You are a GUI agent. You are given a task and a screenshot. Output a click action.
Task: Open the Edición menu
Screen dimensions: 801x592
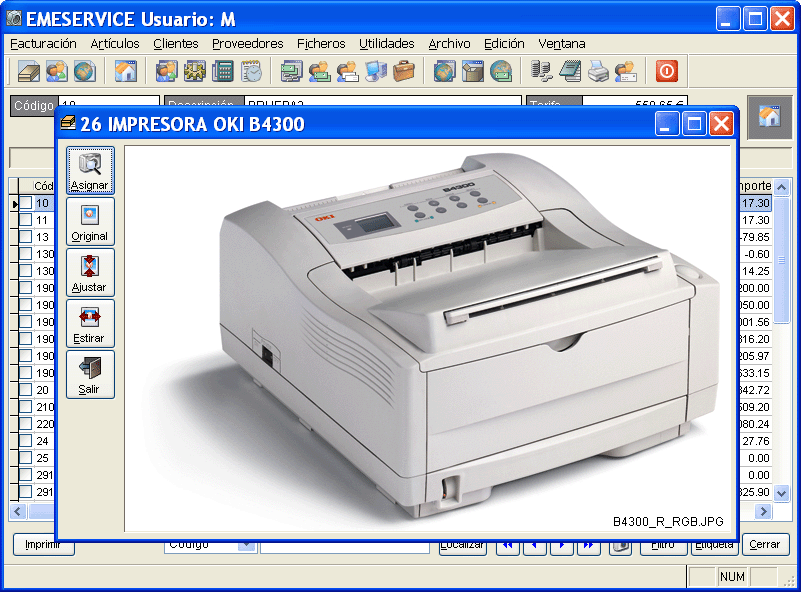(x=504, y=44)
